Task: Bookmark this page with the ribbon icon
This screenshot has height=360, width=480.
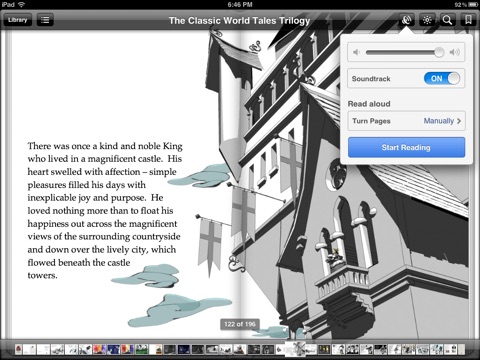Action: [x=468, y=20]
